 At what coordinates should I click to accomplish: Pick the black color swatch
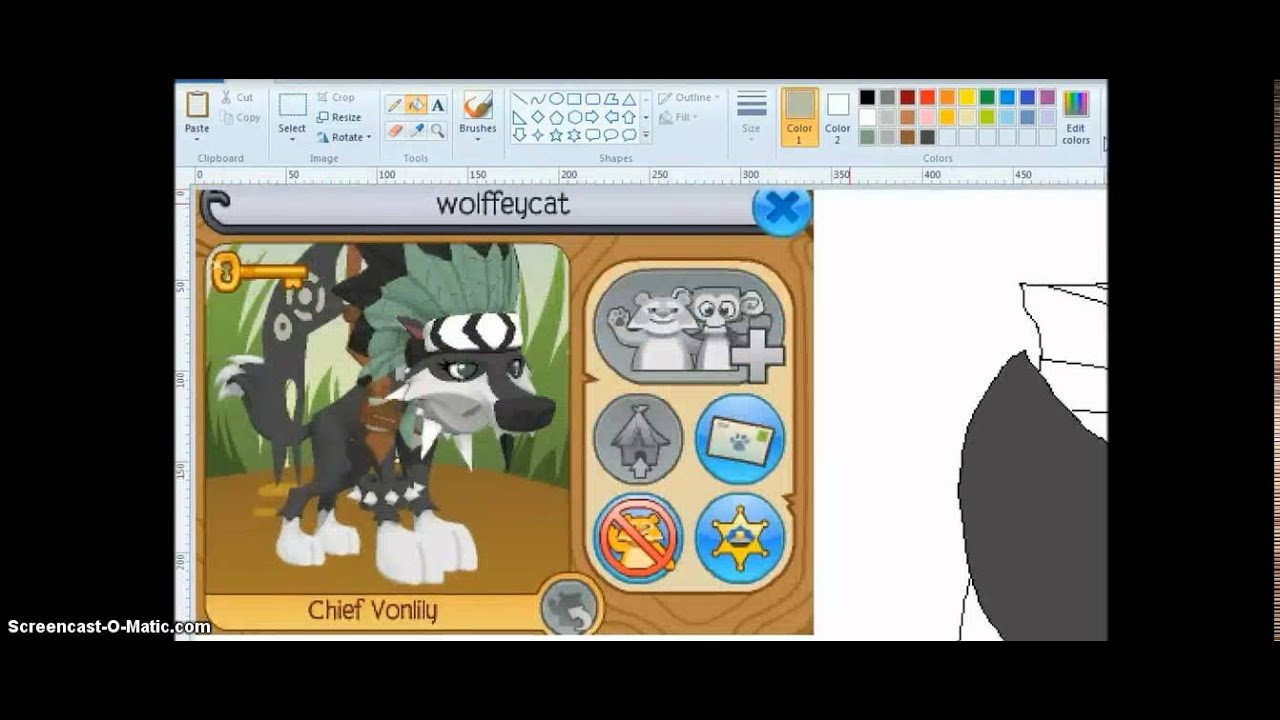click(867, 97)
